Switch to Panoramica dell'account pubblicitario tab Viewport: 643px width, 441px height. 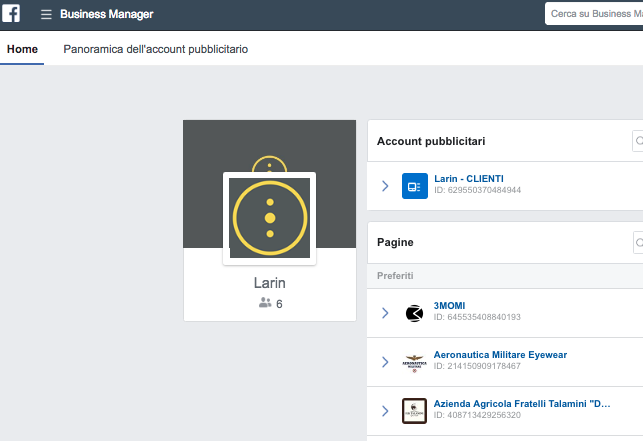[x=155, y=48]
